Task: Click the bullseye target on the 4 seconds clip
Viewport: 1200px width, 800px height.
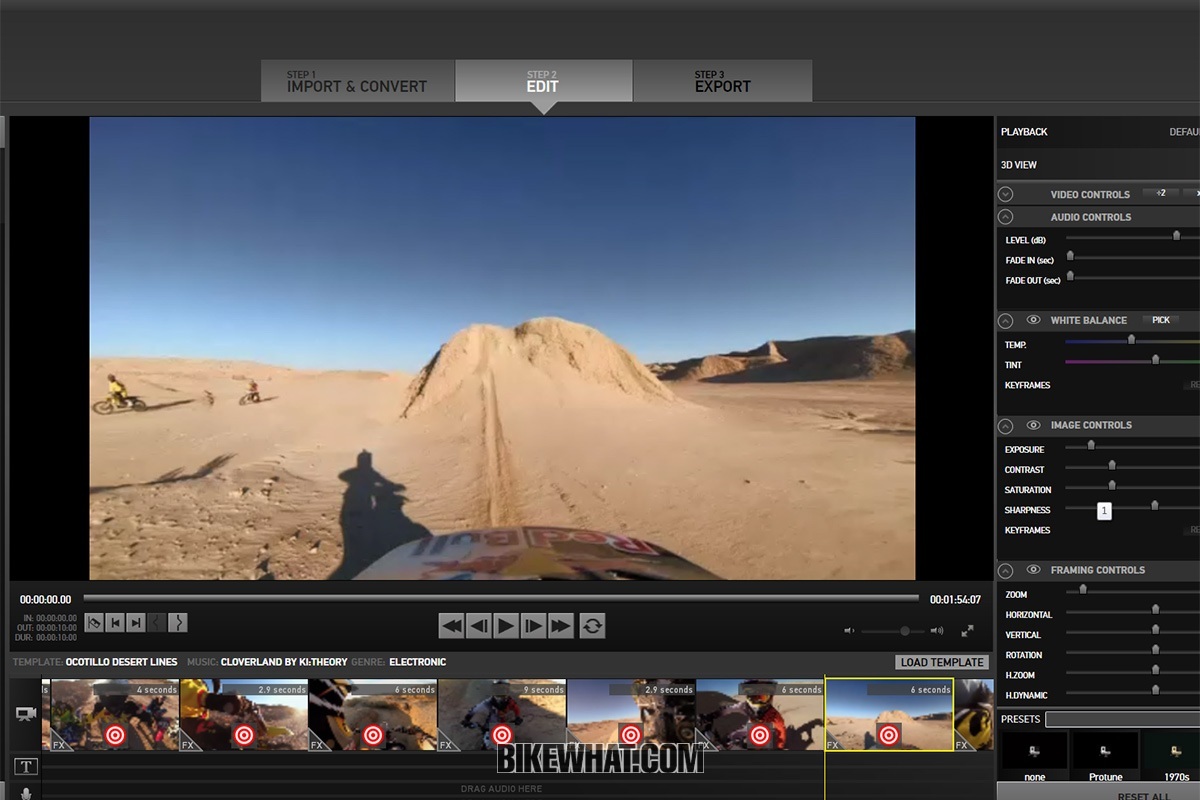Action: [x=116, y=735]
